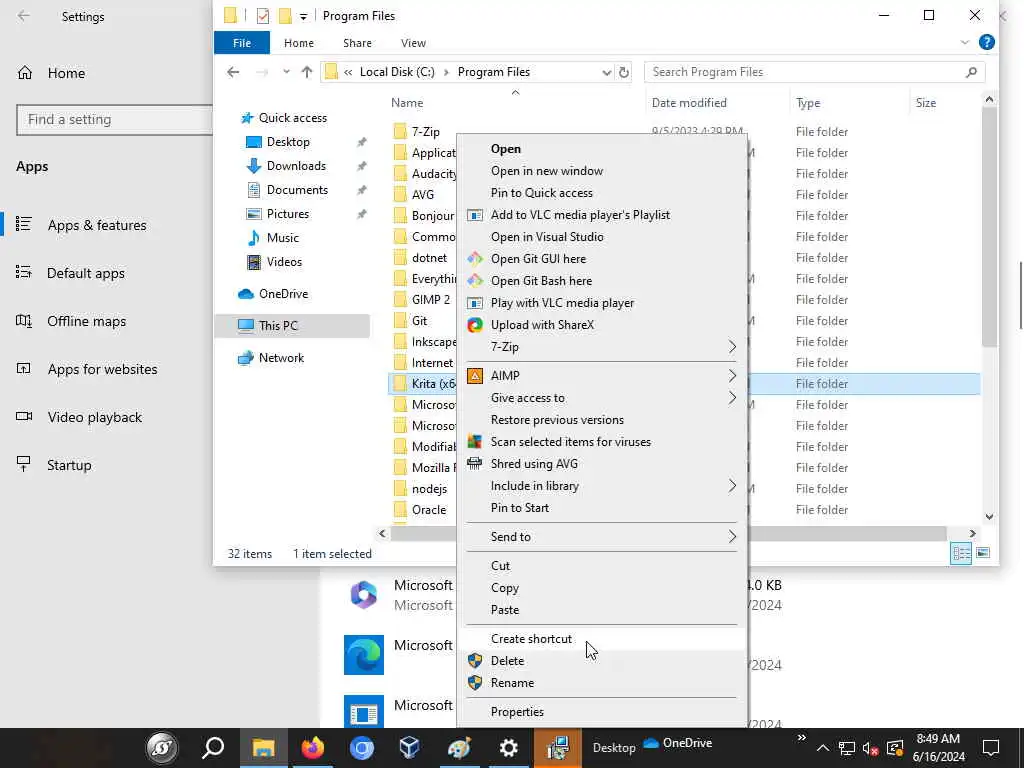Click the Git icon next to Open Git GUI here
Viewport: 1024px width, 768px height.
click(475, 259)
